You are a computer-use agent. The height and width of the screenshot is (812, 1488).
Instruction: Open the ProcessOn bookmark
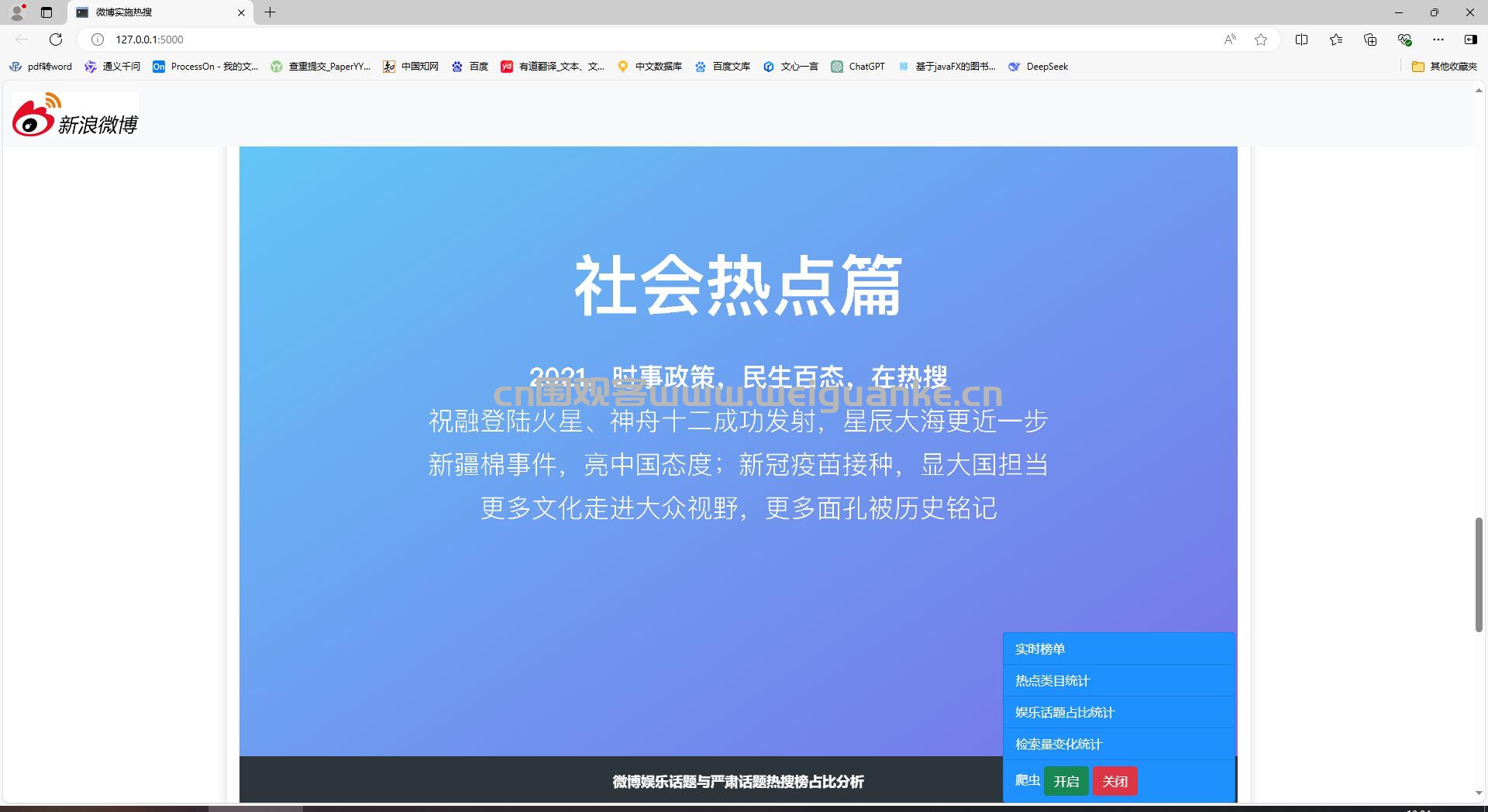click(205, 67)
